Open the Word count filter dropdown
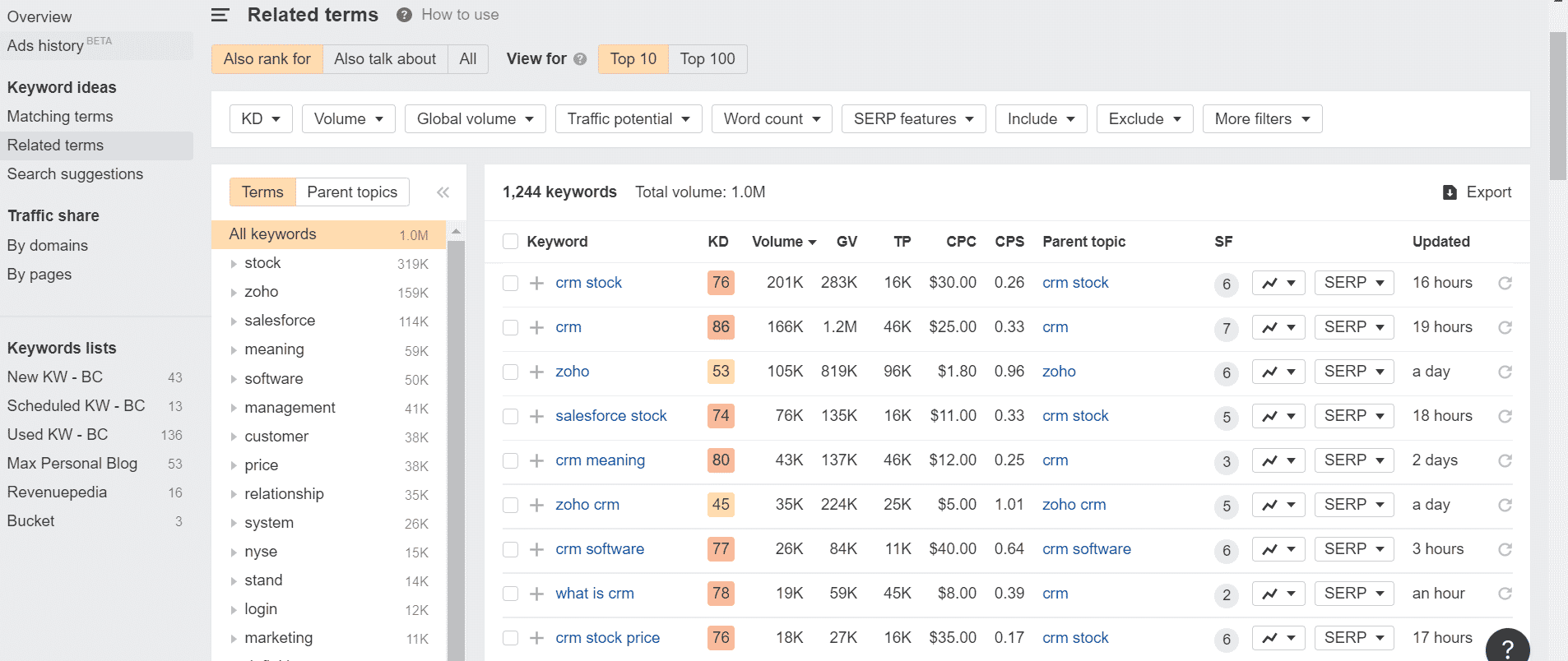1568x661 pixels. pyautogui.click(x=772, y=119)
